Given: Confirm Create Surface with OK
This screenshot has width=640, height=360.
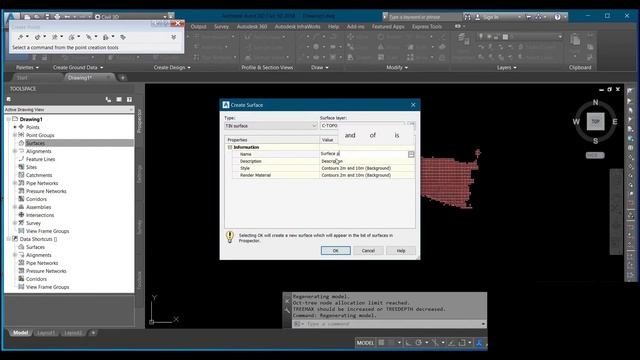Looking at the screenshot, I should (x=336, y=251).
